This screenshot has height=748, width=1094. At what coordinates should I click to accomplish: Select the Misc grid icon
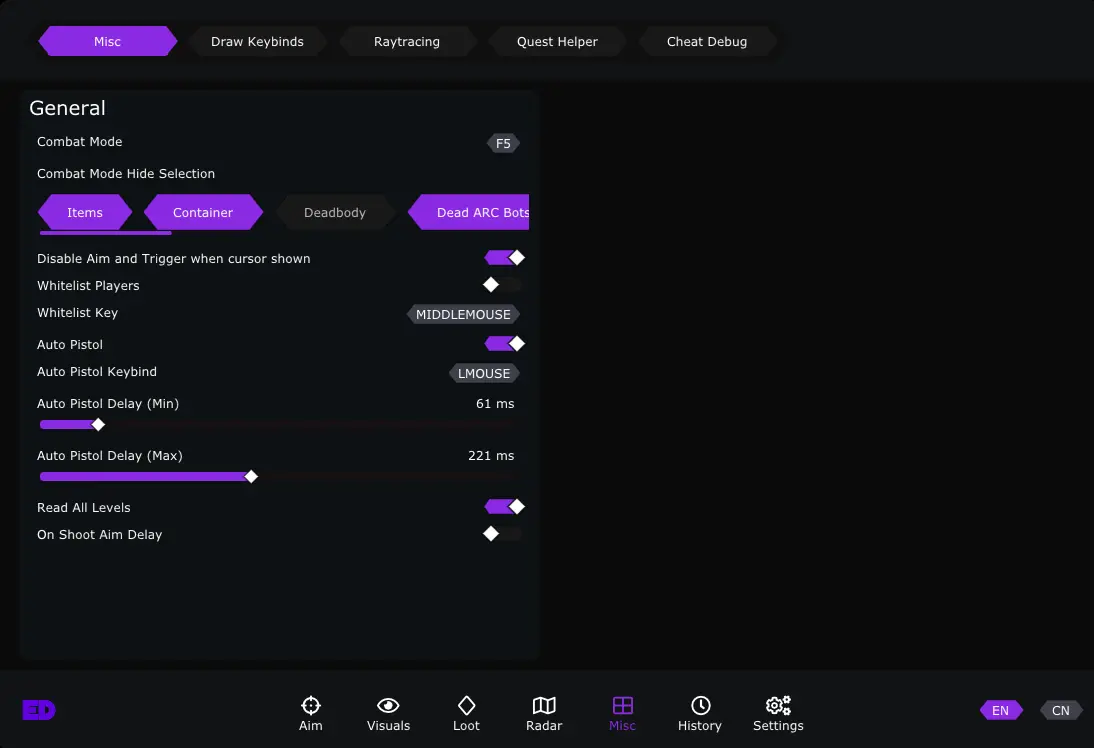click(622, 713)
